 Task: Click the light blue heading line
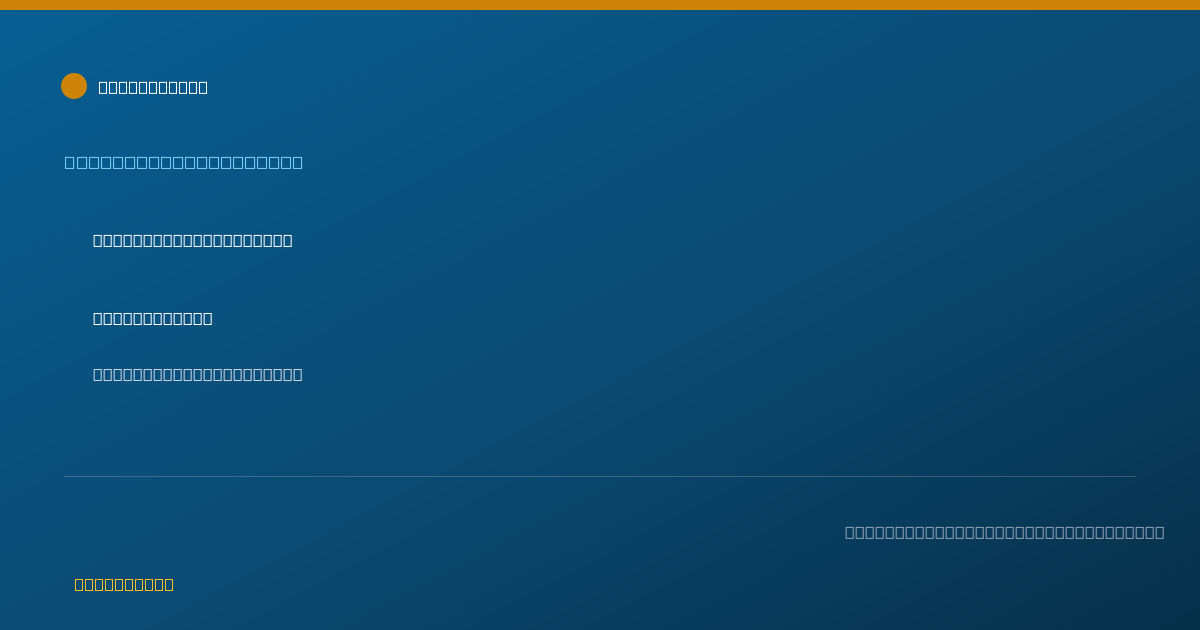(184, 162)
